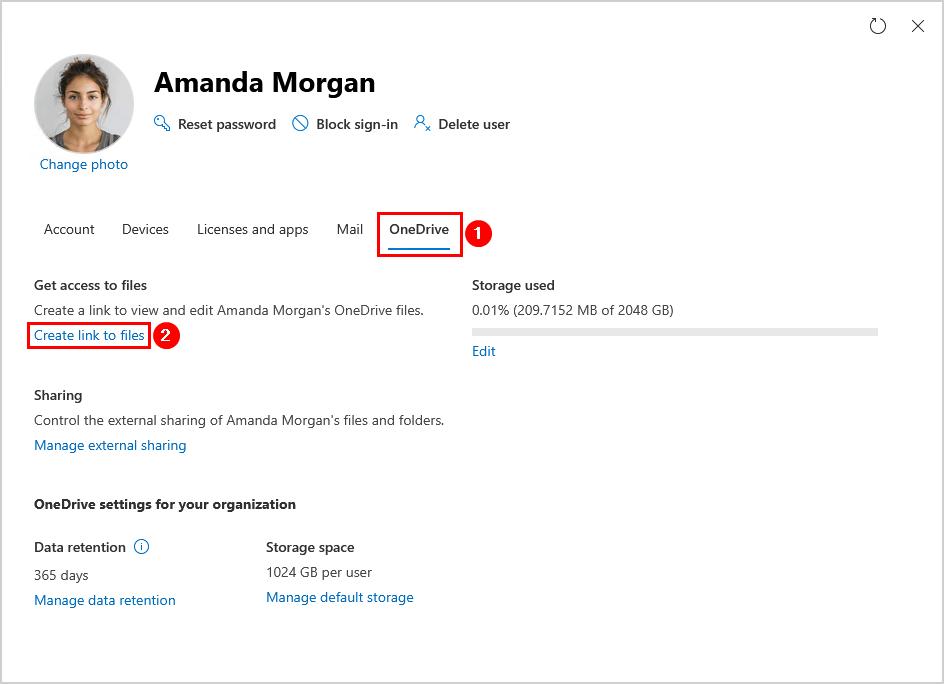This screenshot has width=944, height=684.
Task: Click the refresh icon at top right
Action: 878,27
